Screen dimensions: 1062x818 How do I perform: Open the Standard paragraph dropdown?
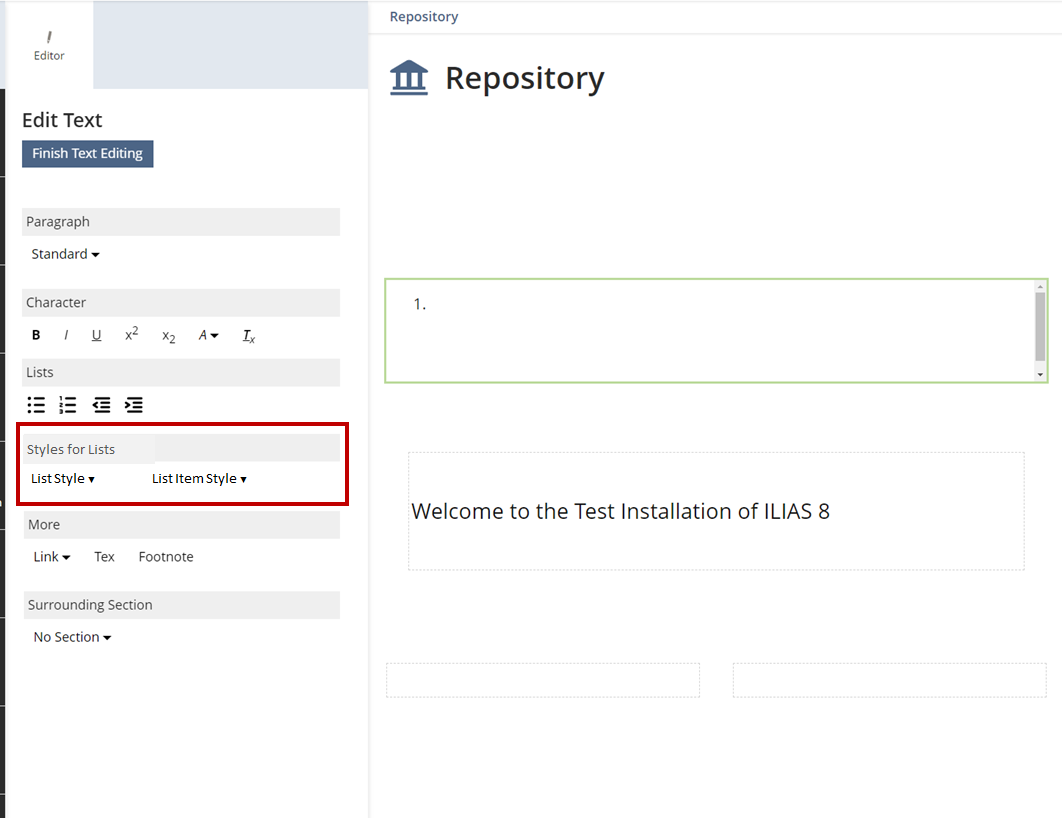point(65,254)
